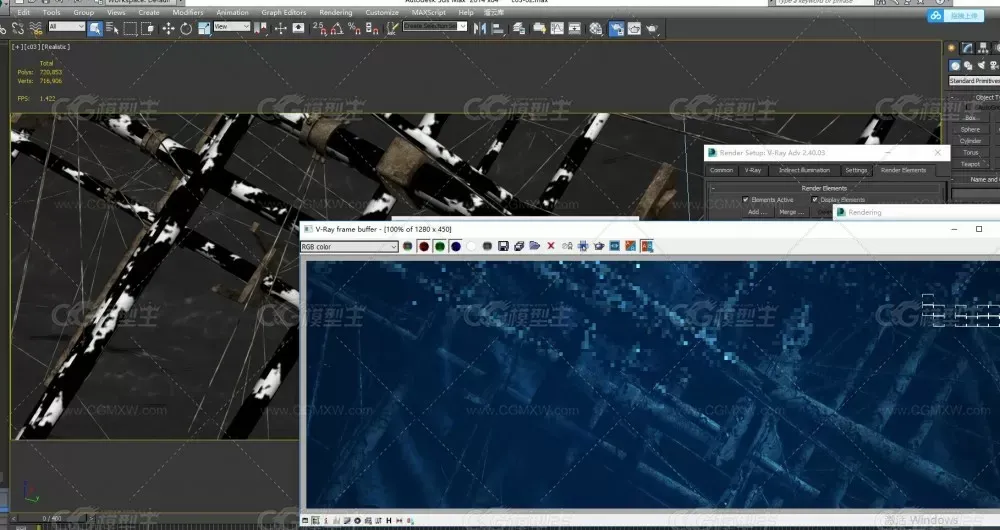
Task: Click the Bind to Space Warp icon
Action: [x=36, y=28]
